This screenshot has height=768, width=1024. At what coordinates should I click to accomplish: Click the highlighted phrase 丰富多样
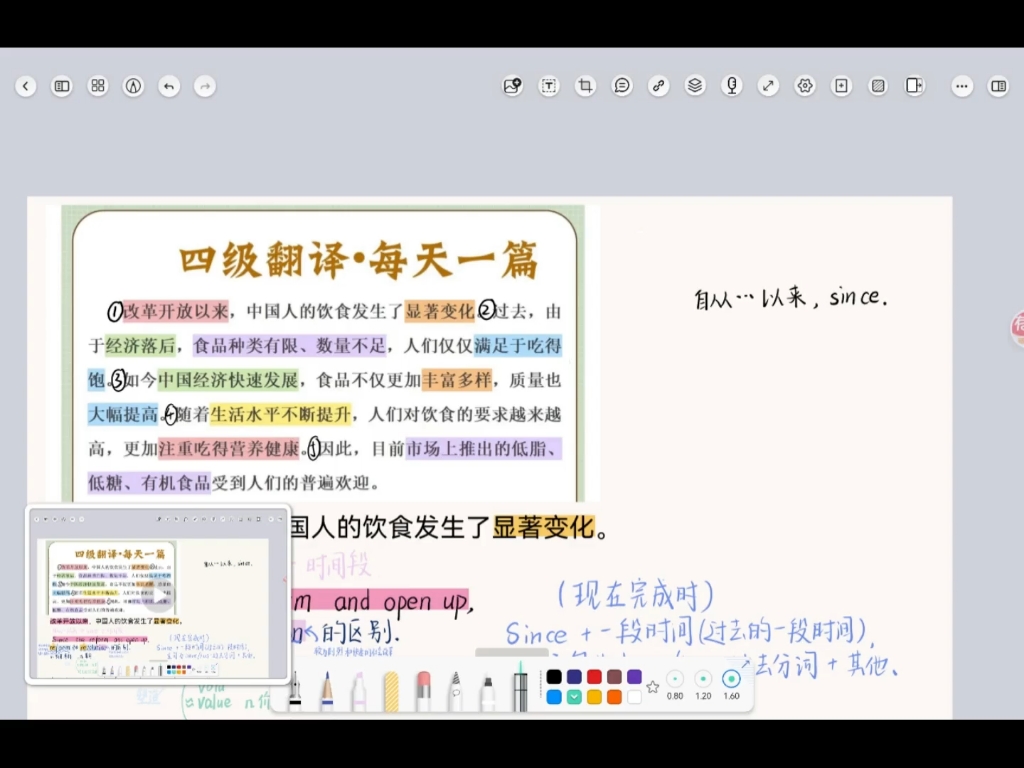[x=456, y=380]
